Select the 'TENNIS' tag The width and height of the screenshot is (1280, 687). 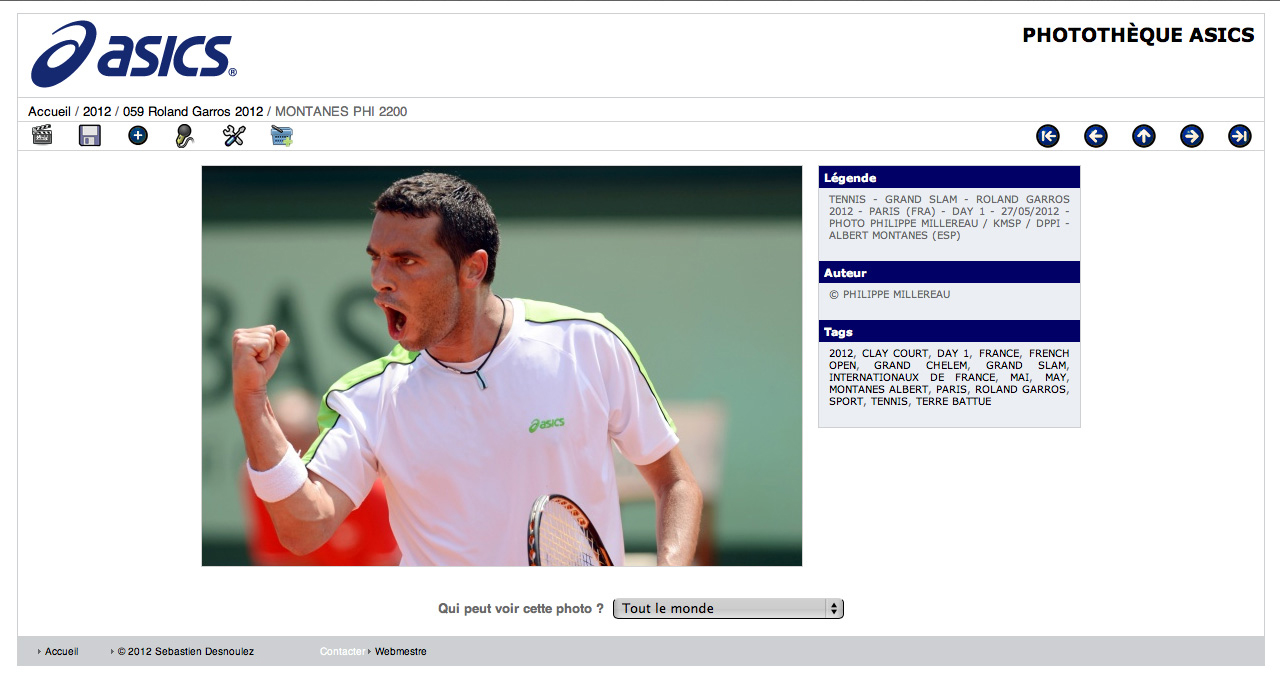click(889, 401)
